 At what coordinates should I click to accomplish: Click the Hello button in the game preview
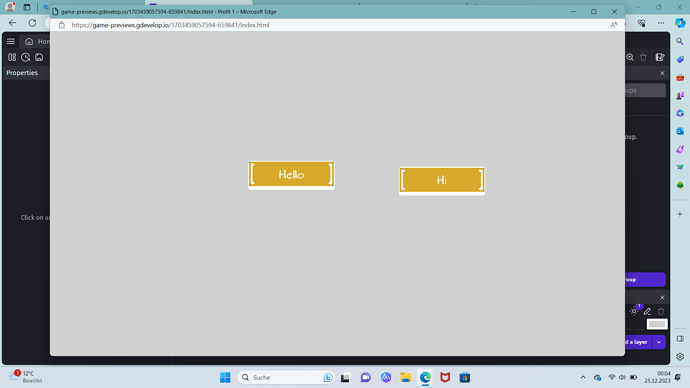pyautogui.click(x=291, y=175)
